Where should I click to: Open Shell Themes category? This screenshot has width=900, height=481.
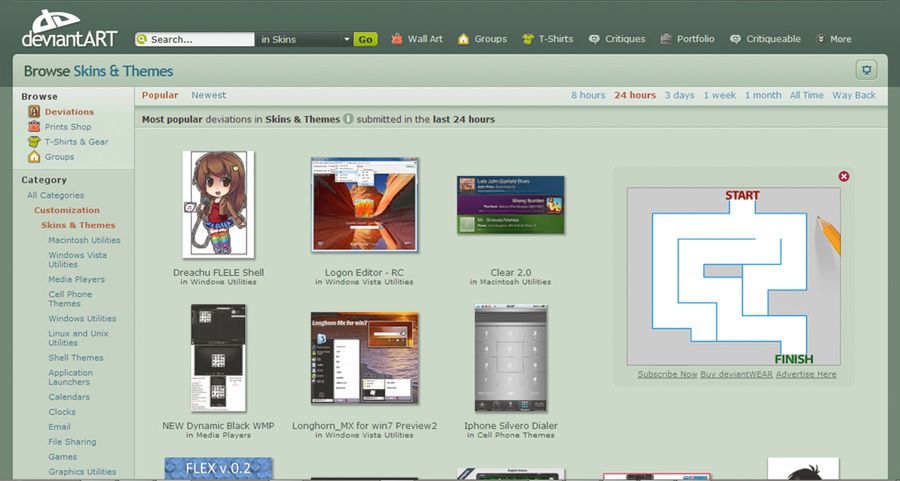click(76, 357)
